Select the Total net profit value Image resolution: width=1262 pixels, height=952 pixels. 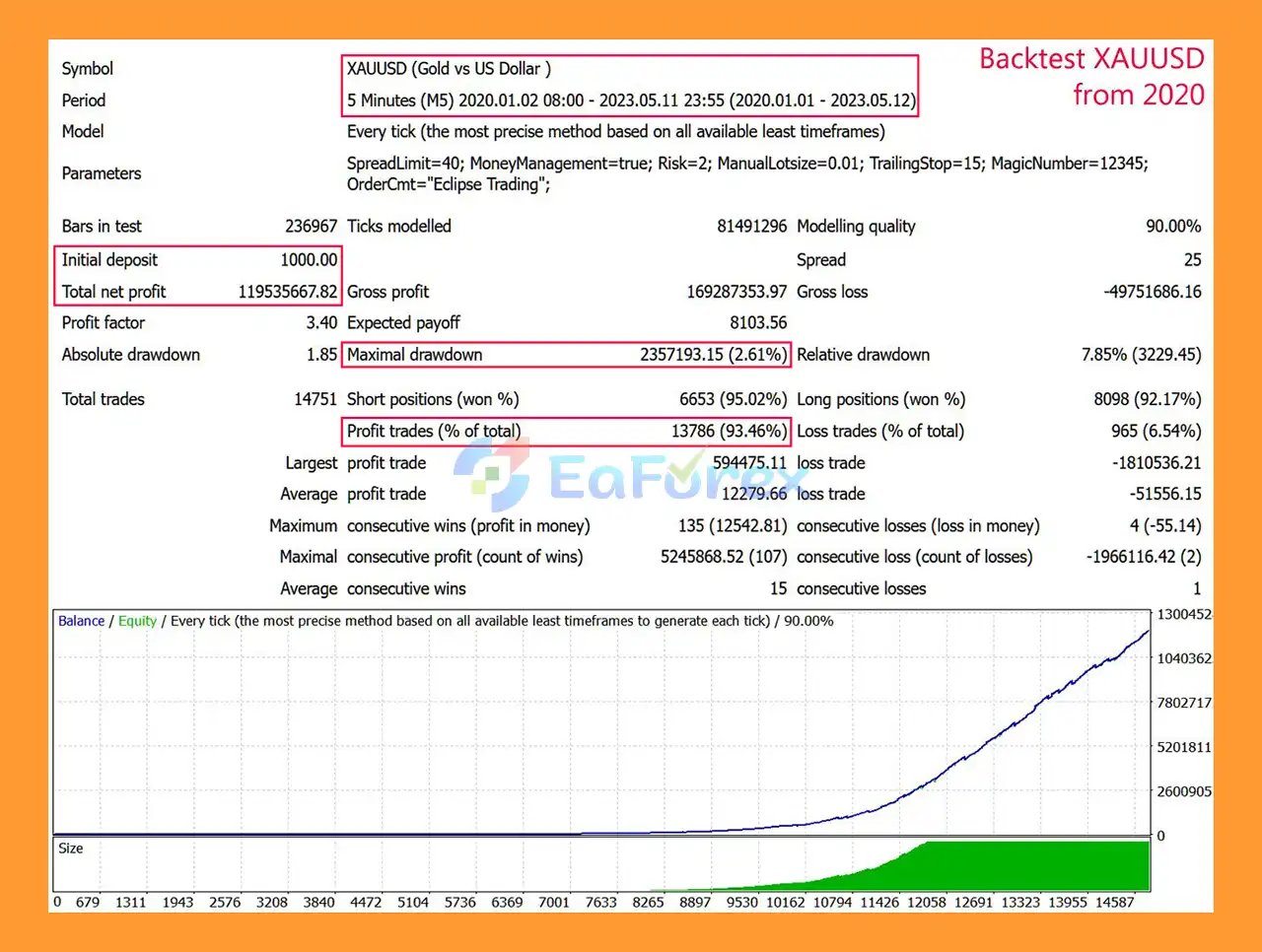287,291
